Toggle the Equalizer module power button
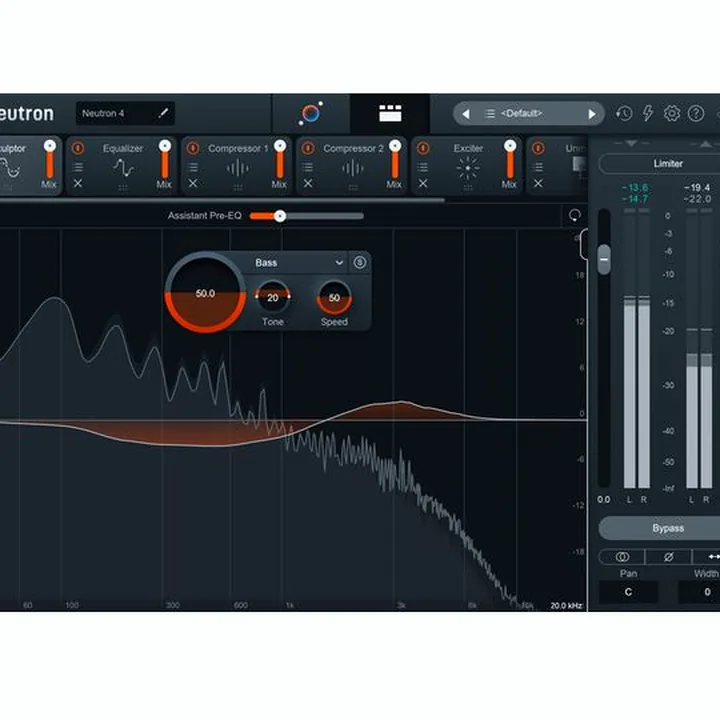 tap(78, 148)
